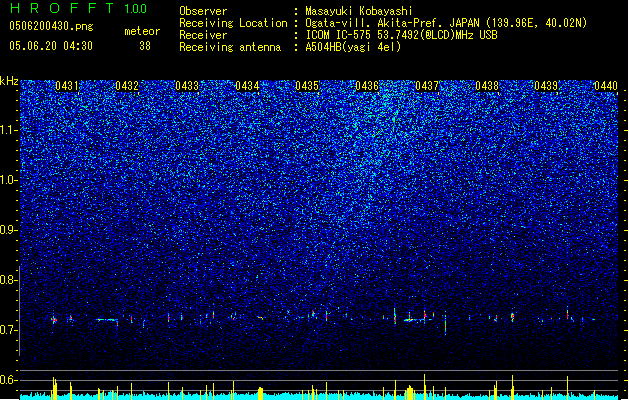
Task: Click the date stamp 05.06.20 04:30
Action: pyautogui.click(x=51, y=46)
